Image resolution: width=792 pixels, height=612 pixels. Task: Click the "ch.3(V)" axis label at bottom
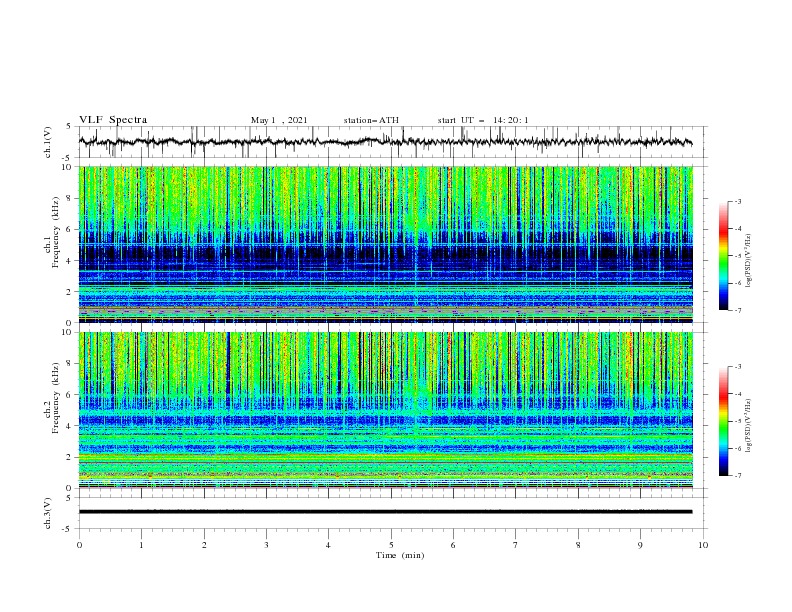[48, 513]
